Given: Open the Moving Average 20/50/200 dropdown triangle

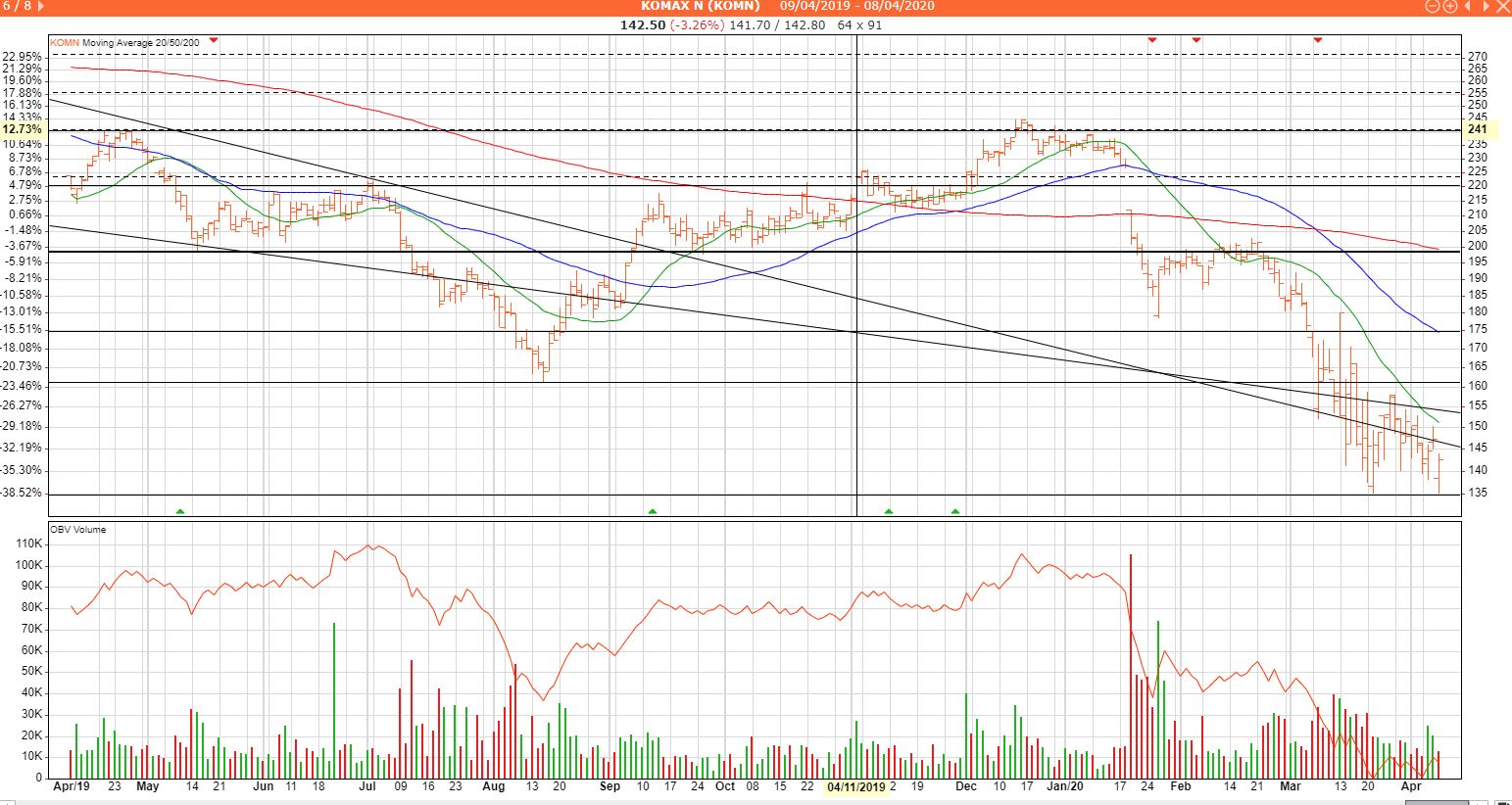Looking at the screenshot, I should click(214, 40).
